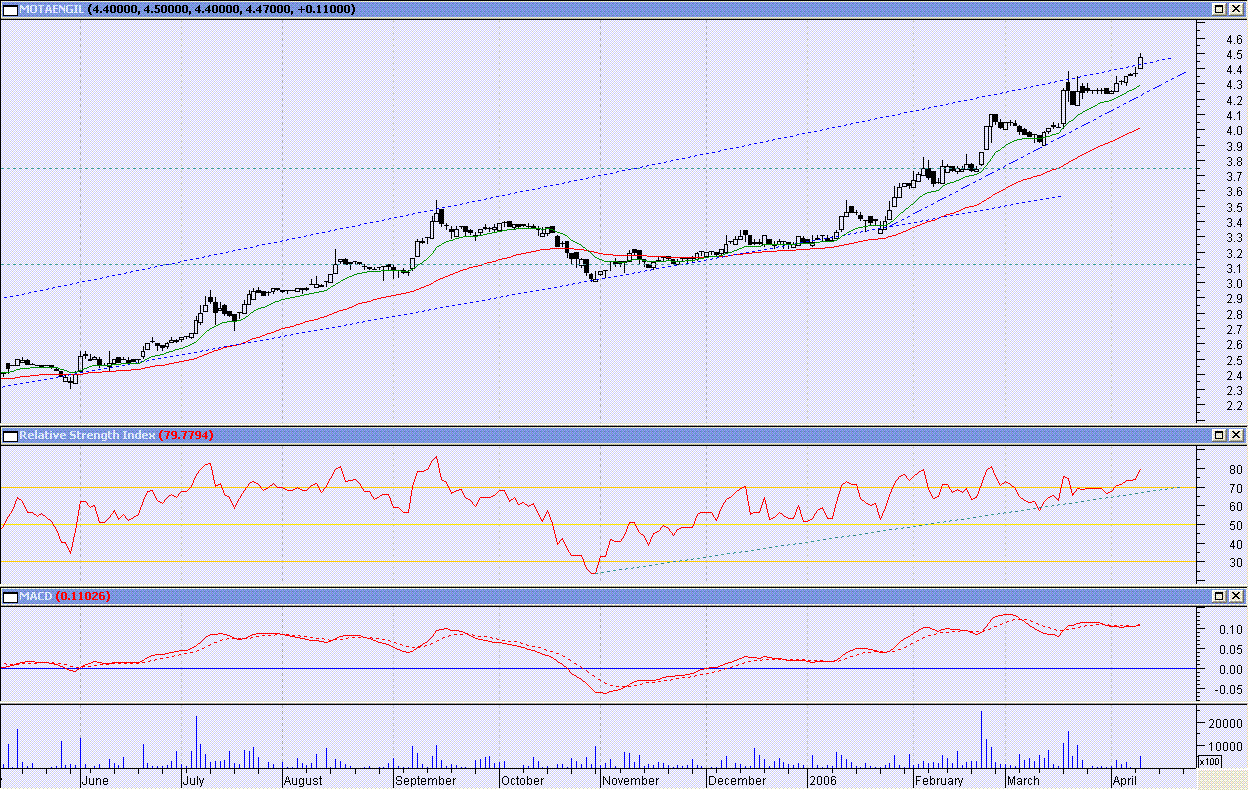This screenshot has width=1248, height=790.
Task: Maximize the MOTAENGIL price panel
Action: [1220, 9]
